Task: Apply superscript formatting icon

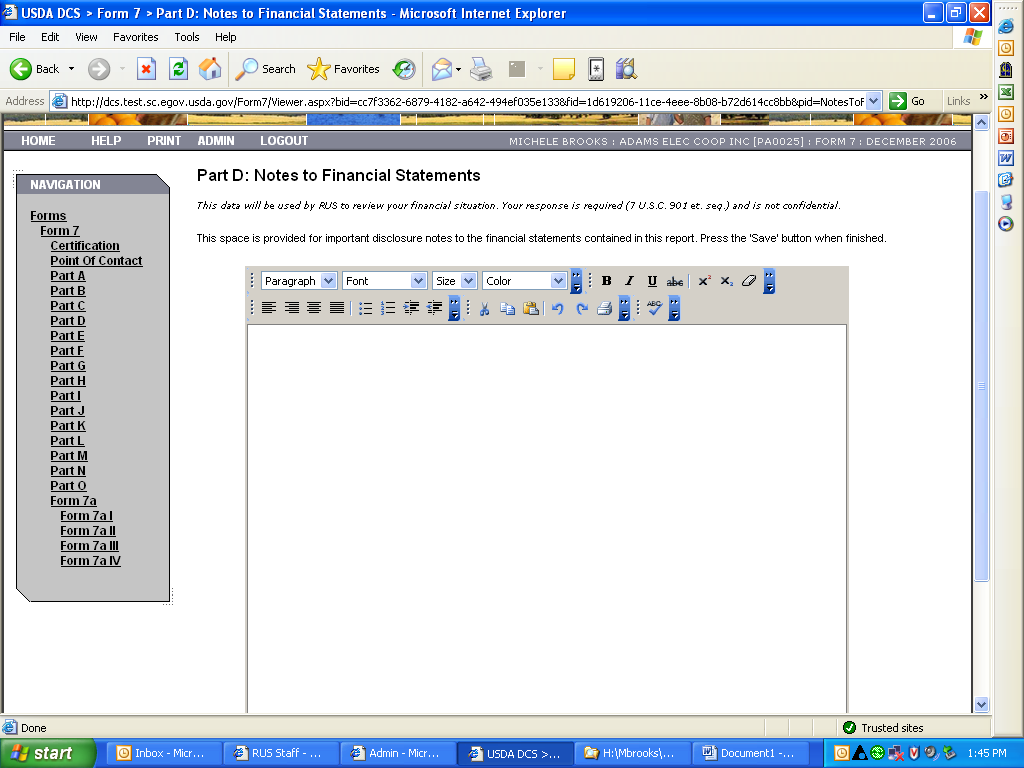Action: 704,281
